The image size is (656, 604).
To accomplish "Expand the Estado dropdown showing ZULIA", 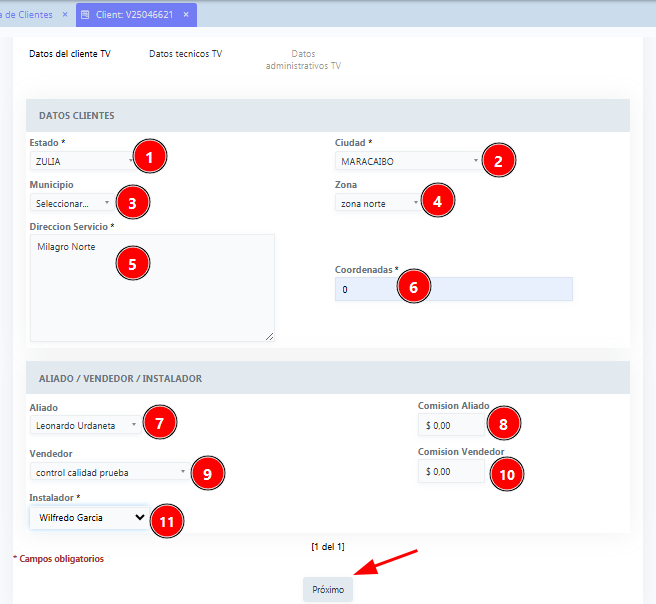I will coord(82,160).
